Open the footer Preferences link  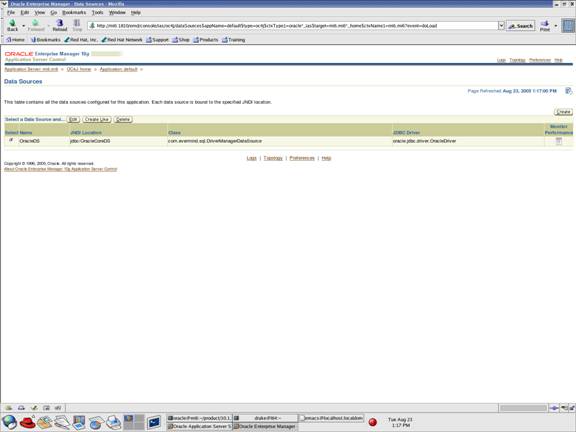pyautogui.click(x=302, y=158)
